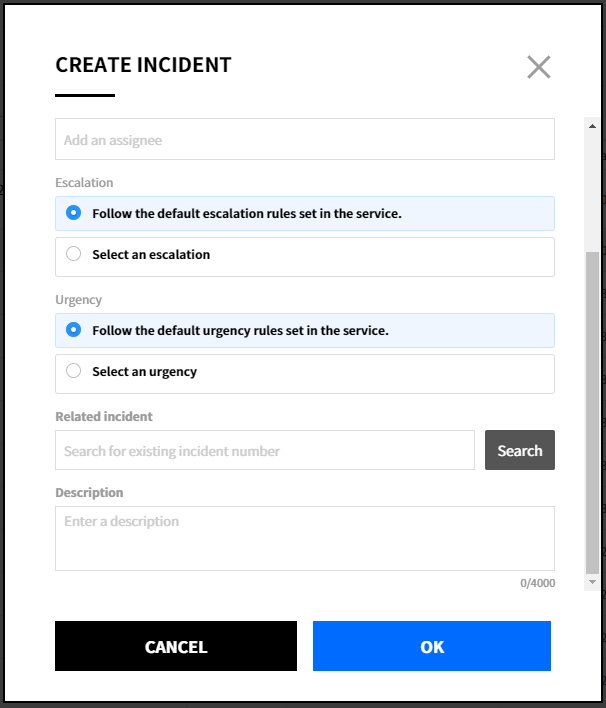The image size is (606, 708).
Task: Cancel the incident creation
Action: point(176,646)
